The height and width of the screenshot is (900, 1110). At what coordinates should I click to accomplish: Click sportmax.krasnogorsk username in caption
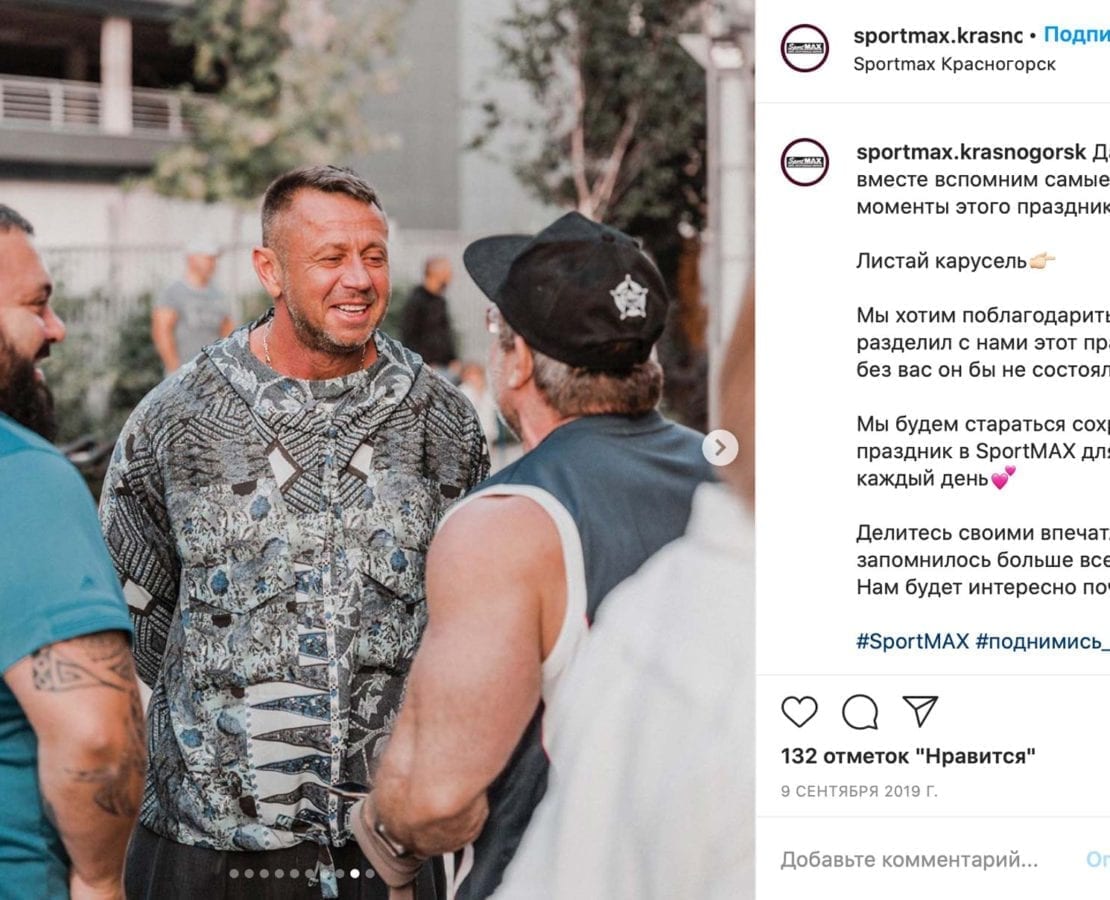(x=971, y=152)
